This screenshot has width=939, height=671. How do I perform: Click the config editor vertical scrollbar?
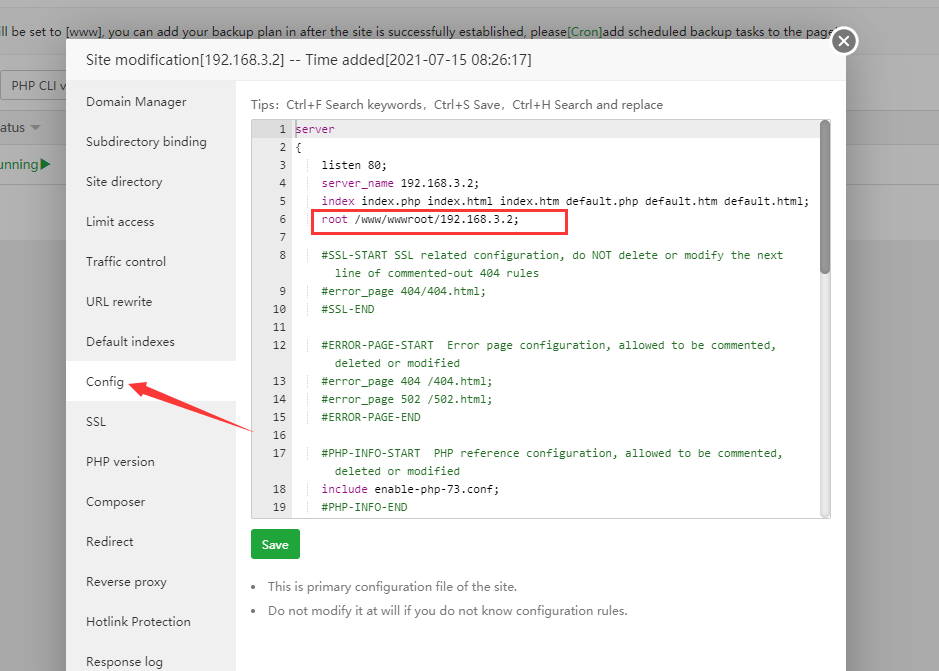point(825,196)
